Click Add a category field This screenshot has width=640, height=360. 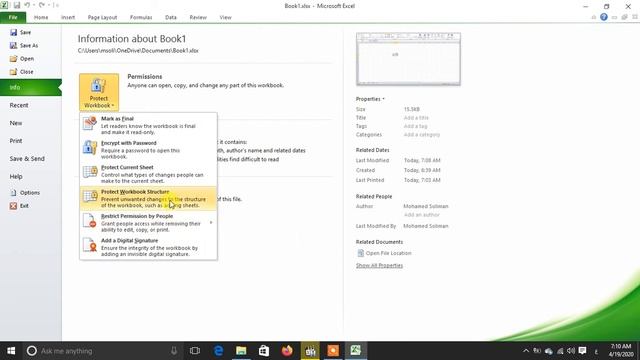coord(422,135)
